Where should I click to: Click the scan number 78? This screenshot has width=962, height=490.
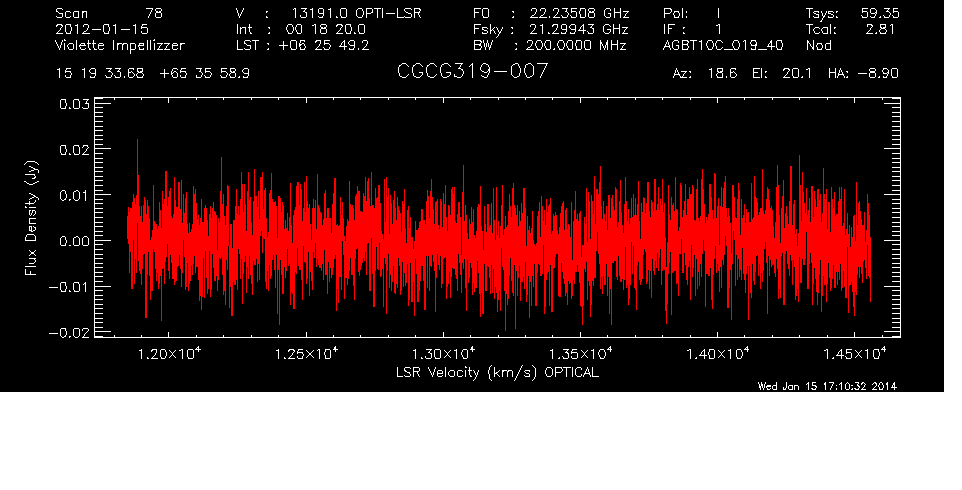coord(154,13)
